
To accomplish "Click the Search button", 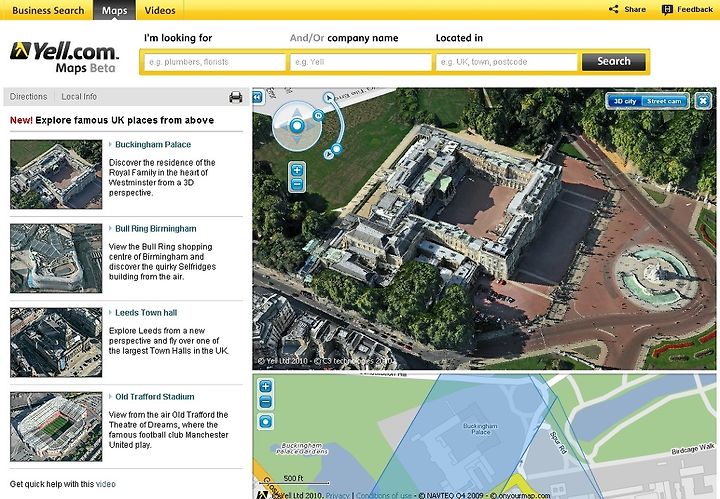I will (613, 62).
